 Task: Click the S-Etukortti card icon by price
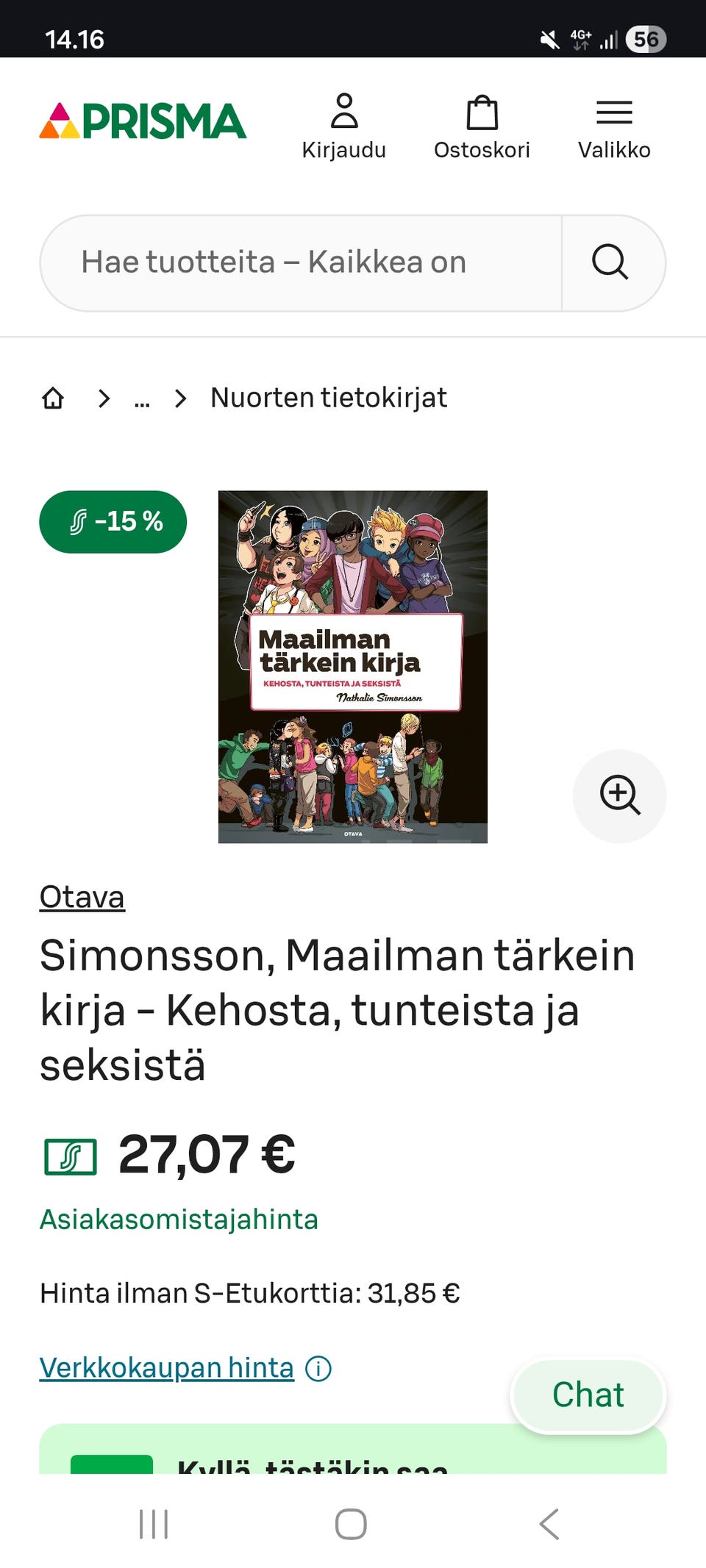pos(71,1156)
